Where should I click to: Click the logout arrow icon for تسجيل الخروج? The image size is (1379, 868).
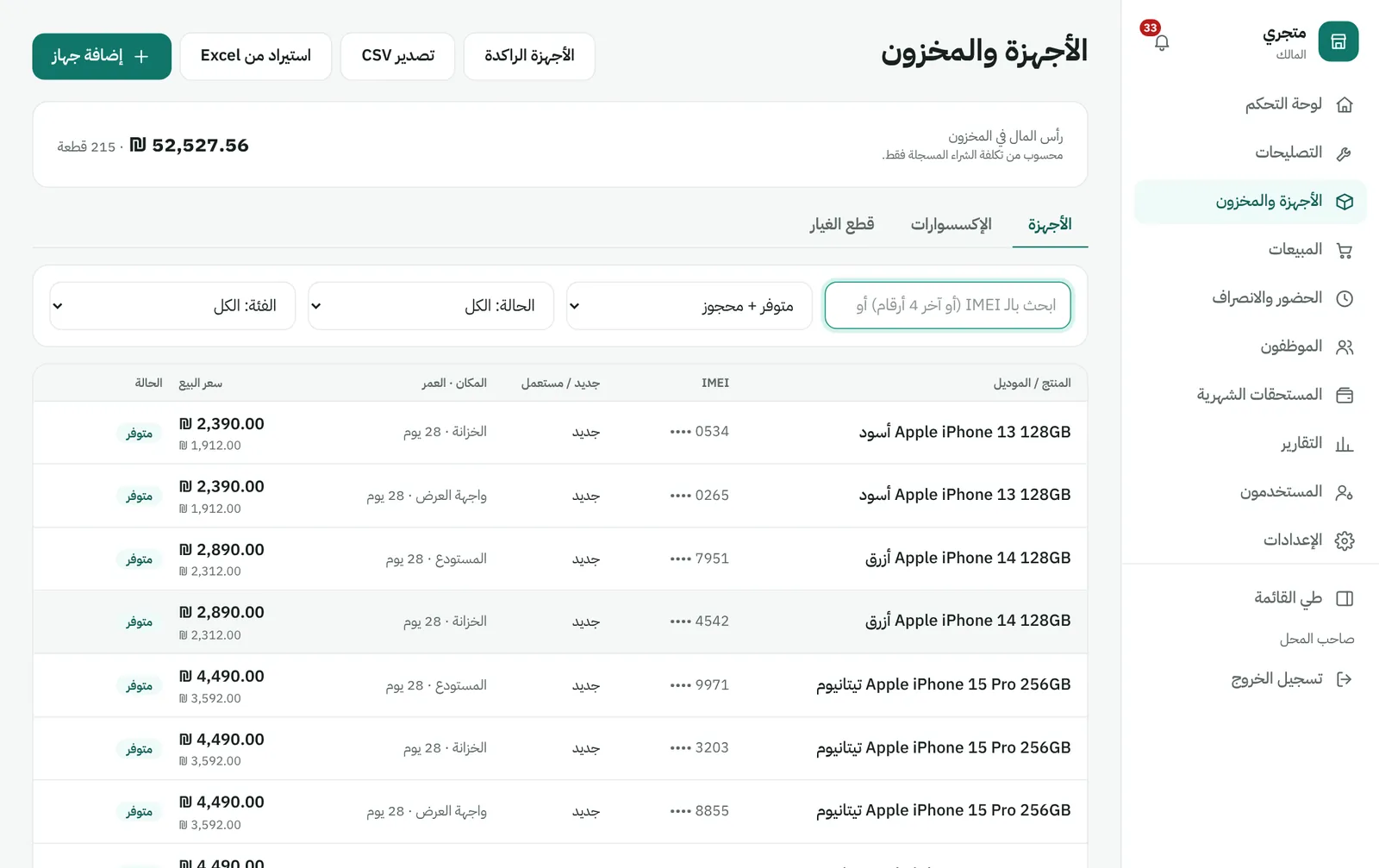(1344, 679)
